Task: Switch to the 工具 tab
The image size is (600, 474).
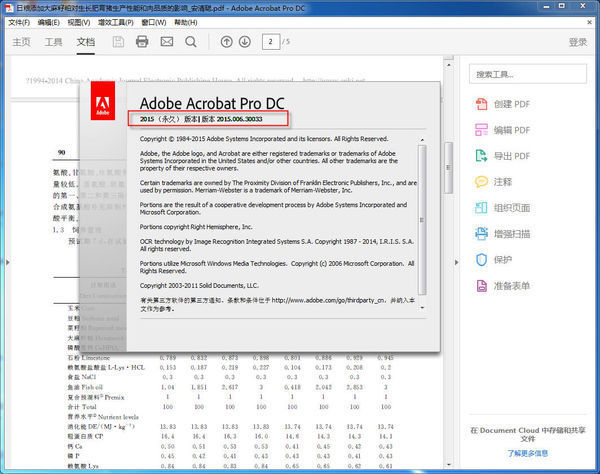Action: tap(53, 42)
